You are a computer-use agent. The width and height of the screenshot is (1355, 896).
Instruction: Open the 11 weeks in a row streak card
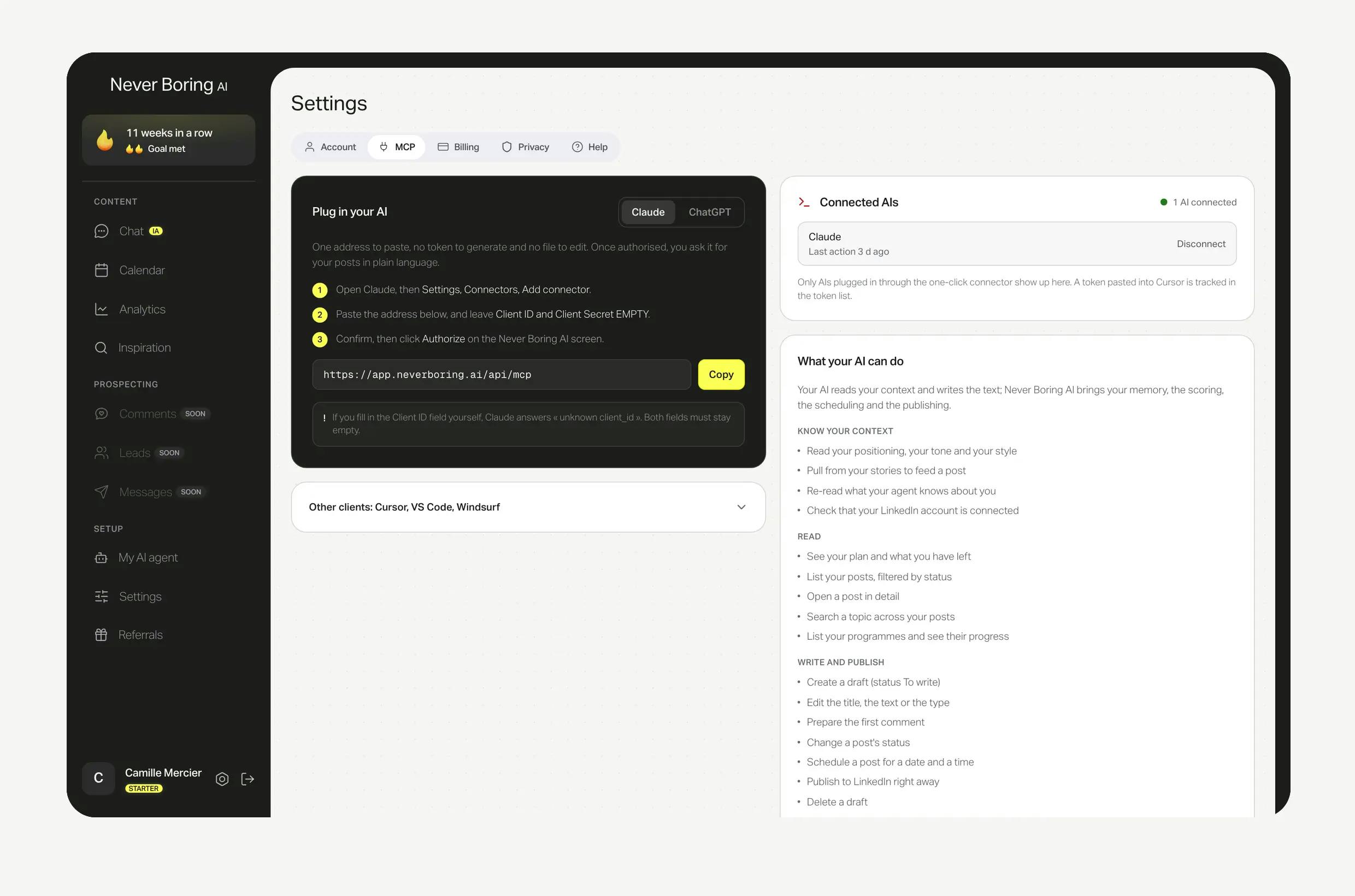[x=169, y=140]
